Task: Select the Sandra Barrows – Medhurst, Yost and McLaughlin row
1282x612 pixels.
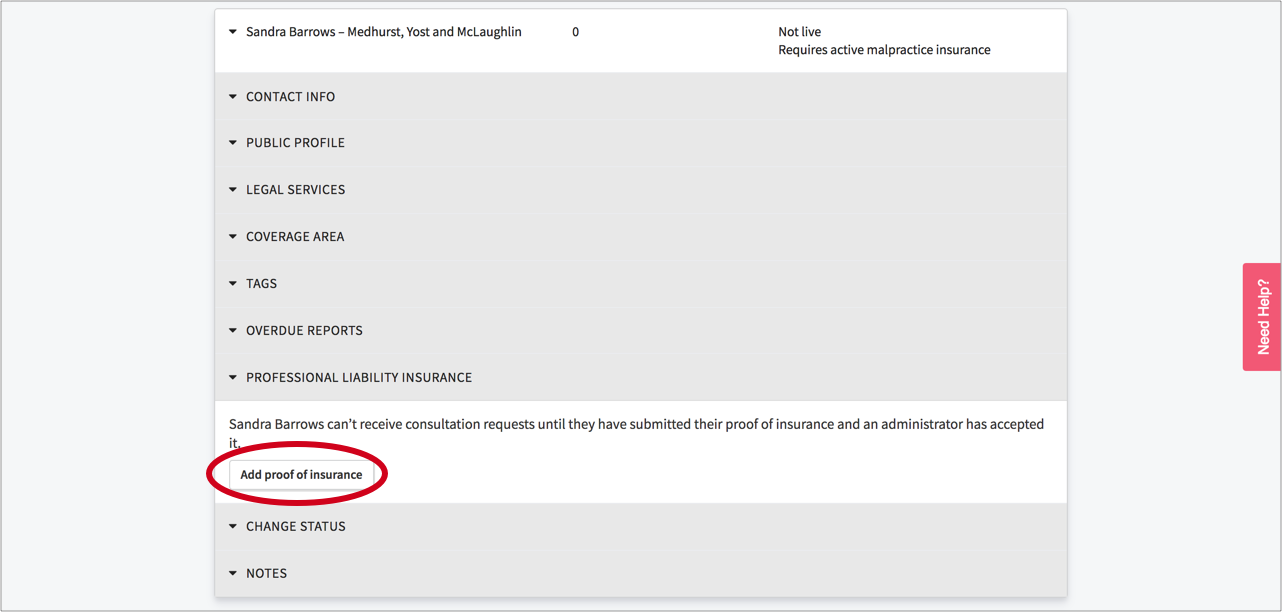Action: [x=383, y=32]
